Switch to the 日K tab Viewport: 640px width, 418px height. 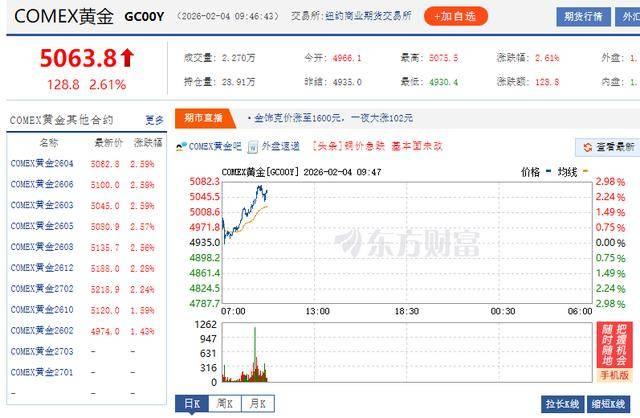pos(192,403)
